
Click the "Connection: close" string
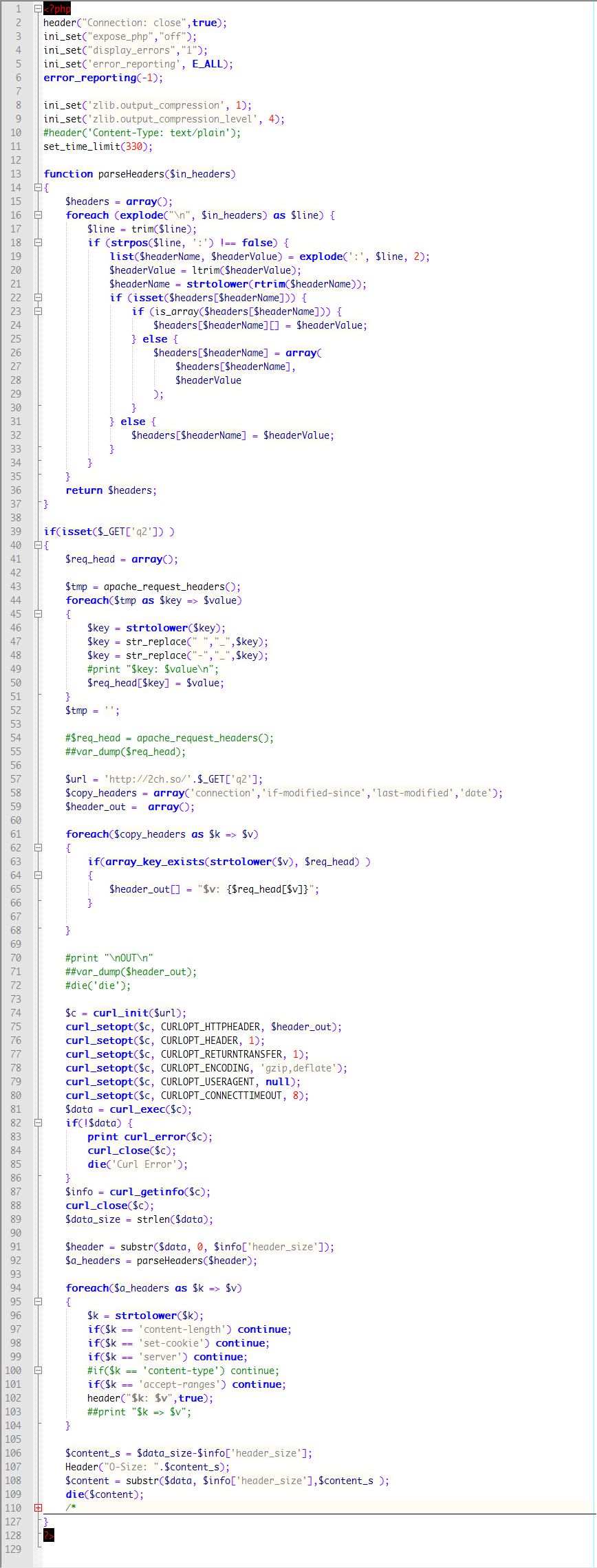point(133,23)
